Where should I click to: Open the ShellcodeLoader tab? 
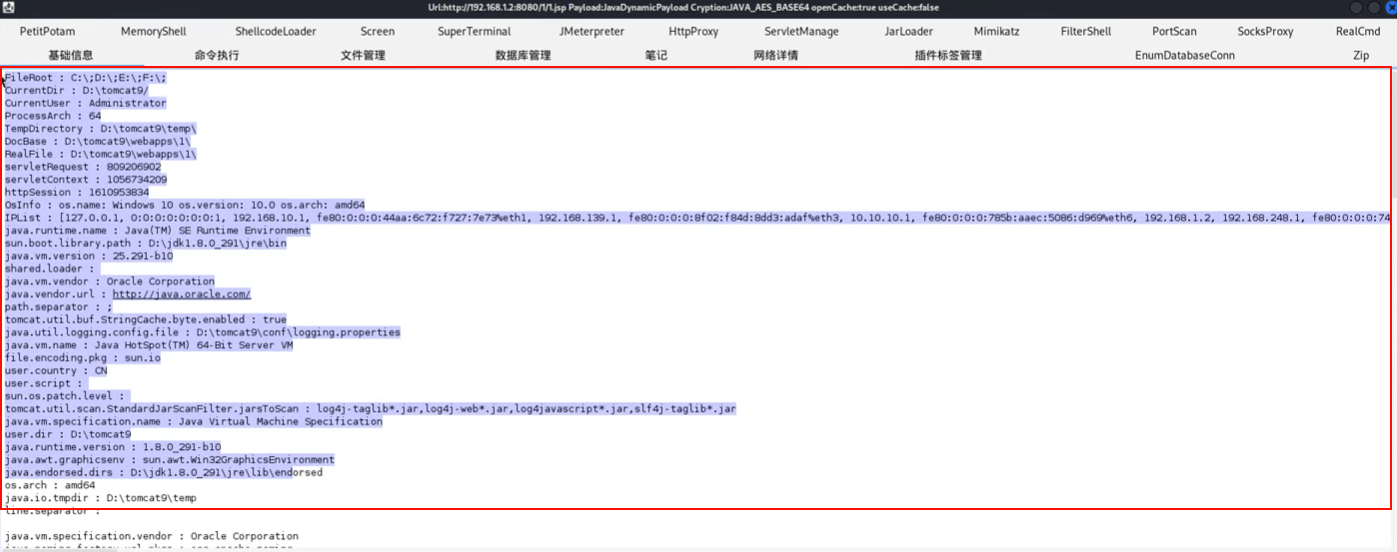pyautogui.click(x=275, y=31)
